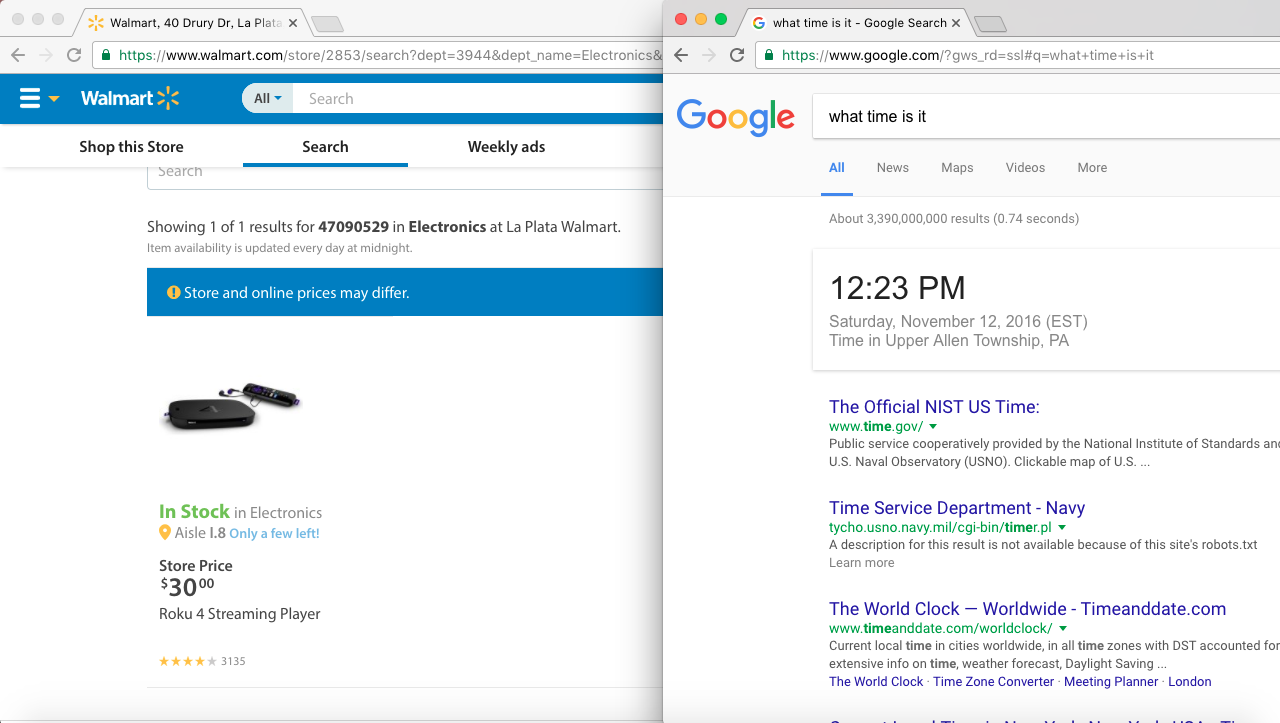Go forward in Google browser window
The width and height of the screenshot is (1280, 723).
click(709, 55)
